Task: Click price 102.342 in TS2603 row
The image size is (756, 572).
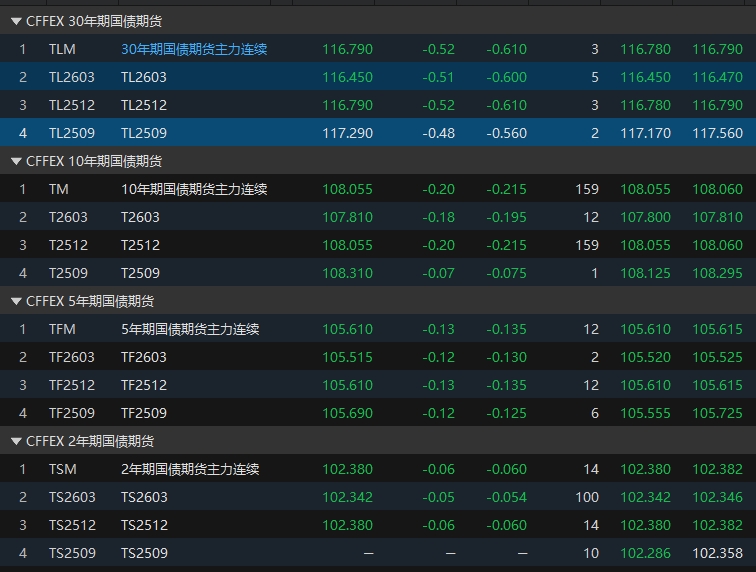Action: (x=347, y=497)
